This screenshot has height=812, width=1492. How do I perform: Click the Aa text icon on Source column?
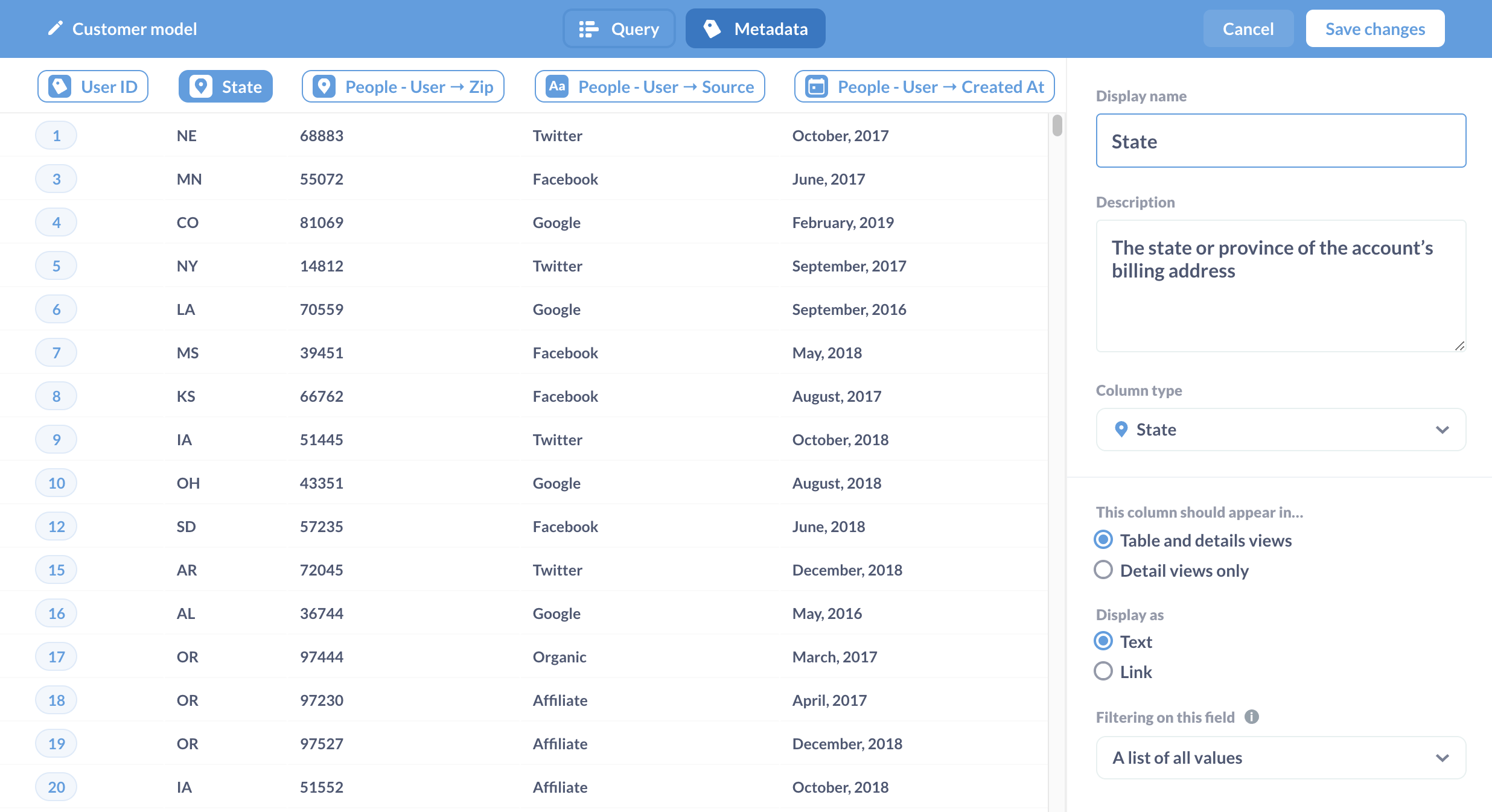click(x=557, y=86)
